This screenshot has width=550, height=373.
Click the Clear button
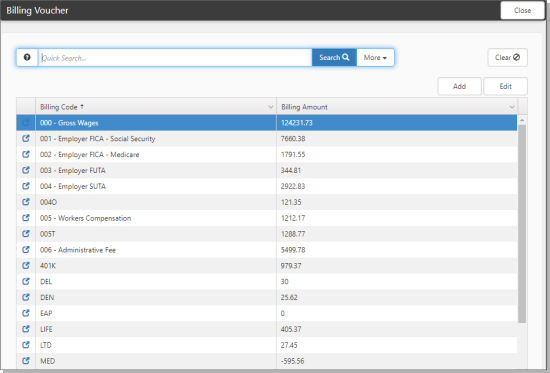pos(507,58)
